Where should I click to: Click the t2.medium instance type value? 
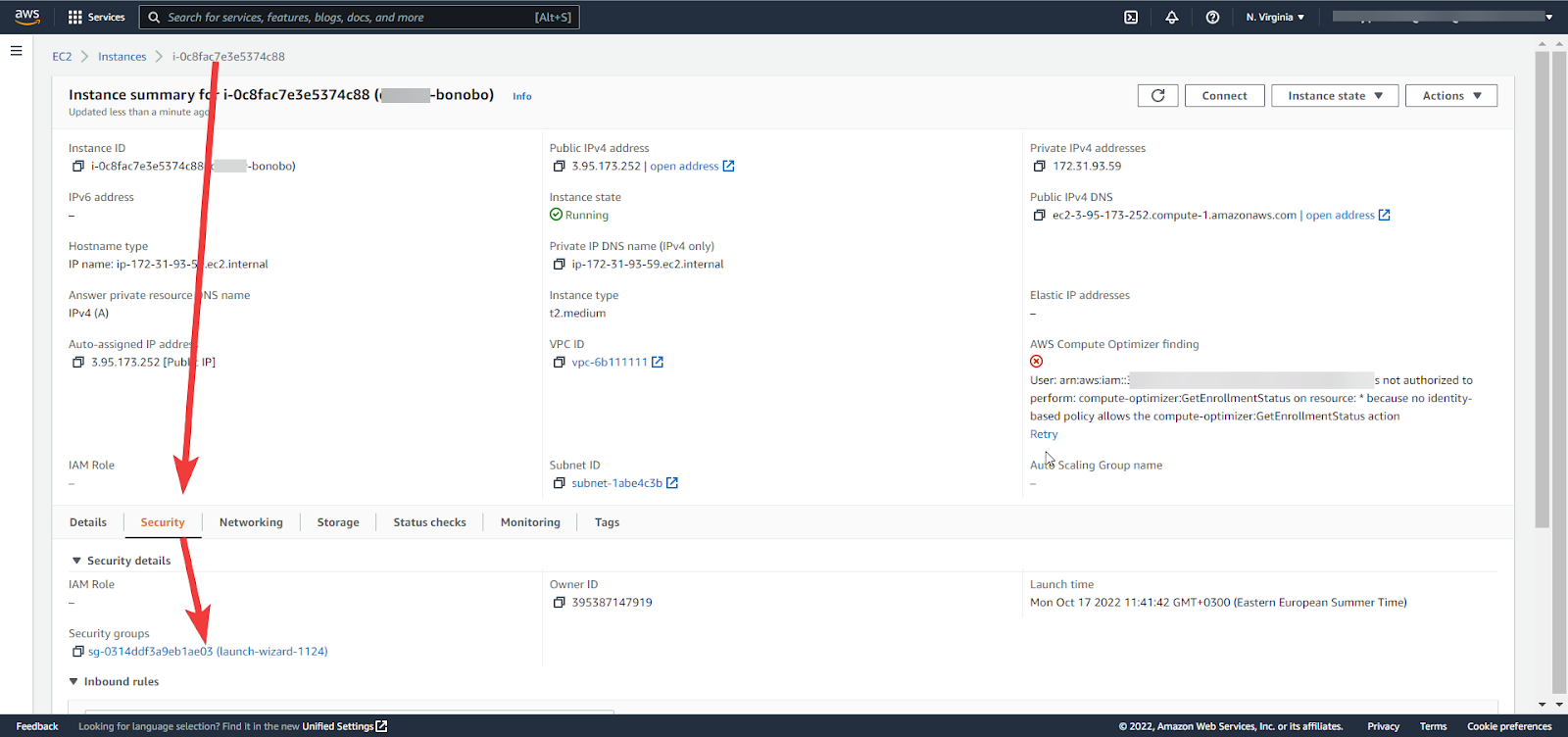coord(577,314)
